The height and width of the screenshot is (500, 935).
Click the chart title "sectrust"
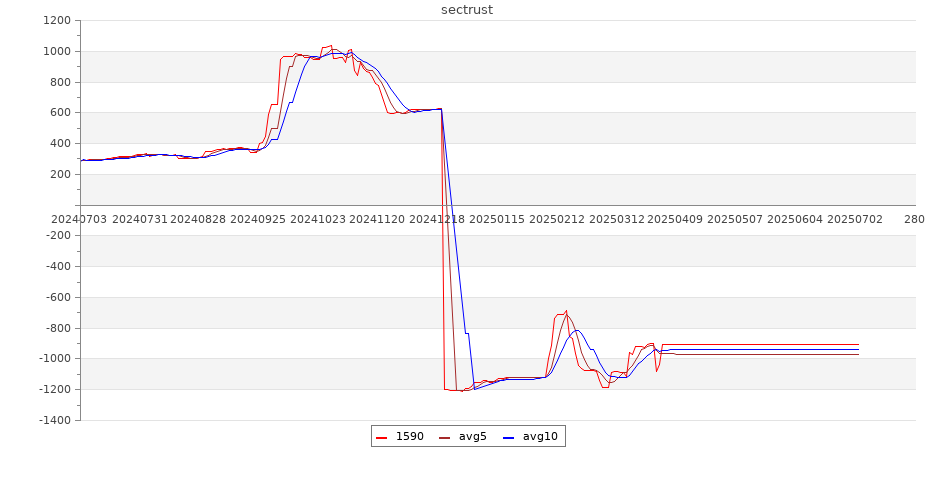click(x=467, y=10)
